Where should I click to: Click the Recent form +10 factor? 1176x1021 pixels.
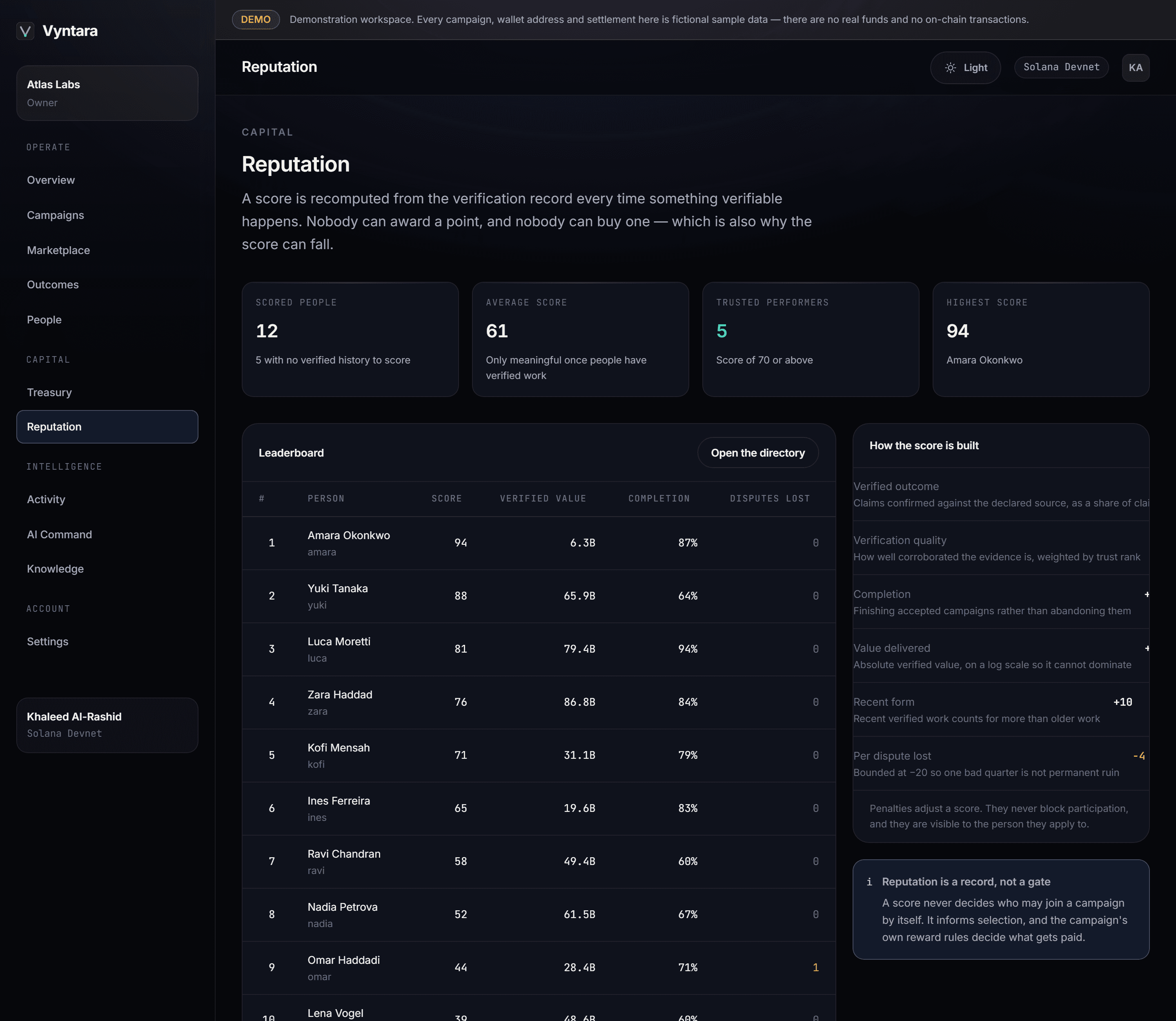pos(1000,710)
